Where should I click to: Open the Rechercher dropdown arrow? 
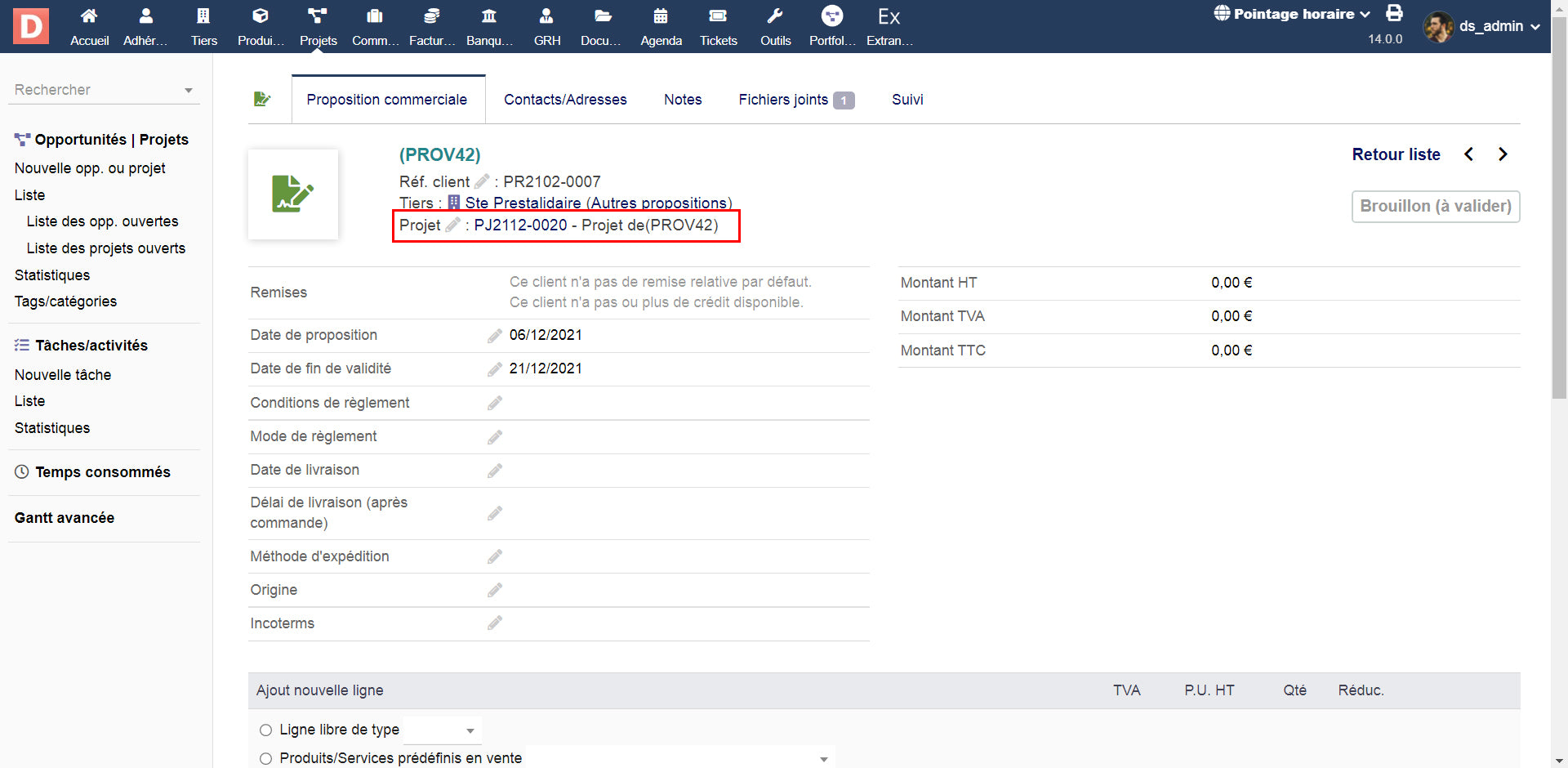[x=189, y=91]
